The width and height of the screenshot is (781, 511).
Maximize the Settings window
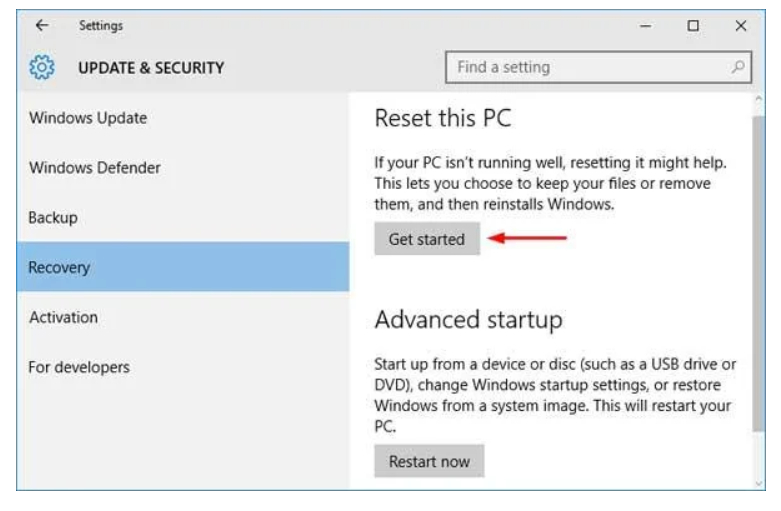(x=692, y=26)
